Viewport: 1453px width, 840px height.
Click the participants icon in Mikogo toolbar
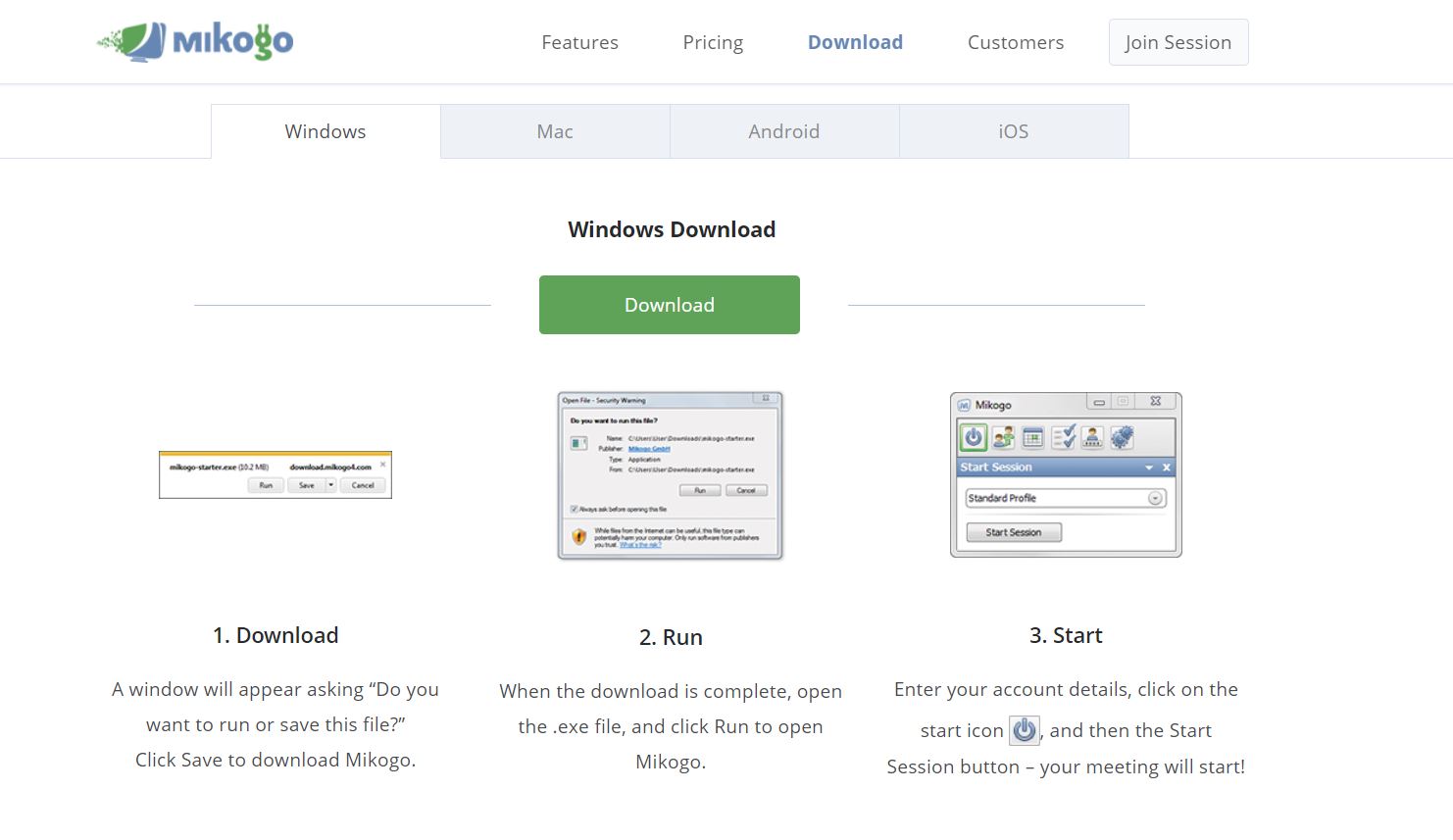(1003, 437)
